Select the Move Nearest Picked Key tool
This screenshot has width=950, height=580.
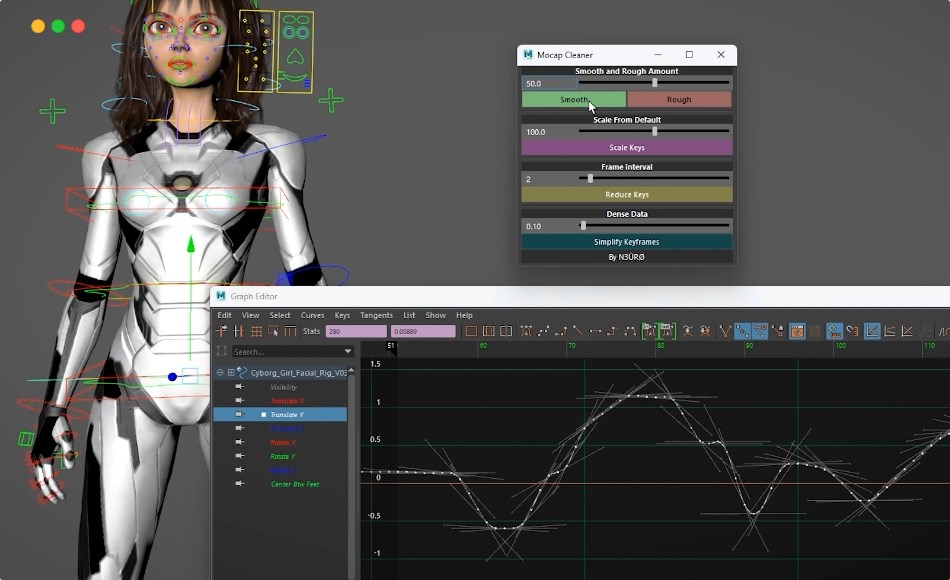[x=220, y=330]
